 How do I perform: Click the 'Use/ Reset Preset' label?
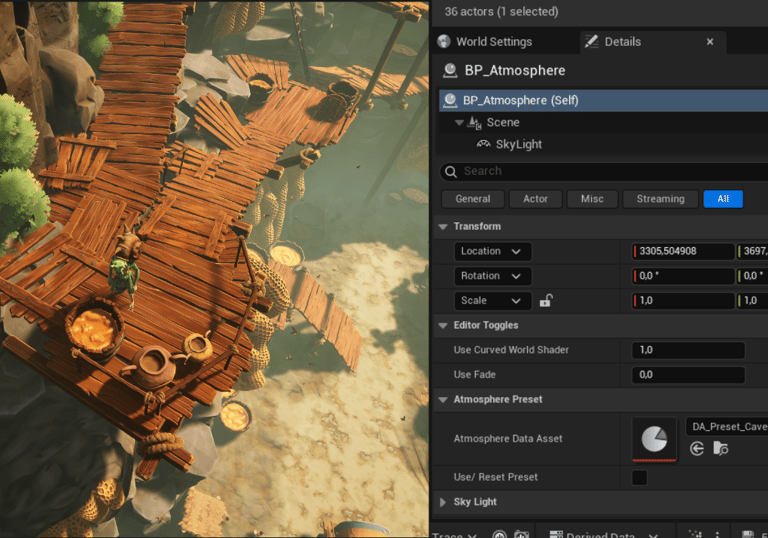[x=495, y=477]
